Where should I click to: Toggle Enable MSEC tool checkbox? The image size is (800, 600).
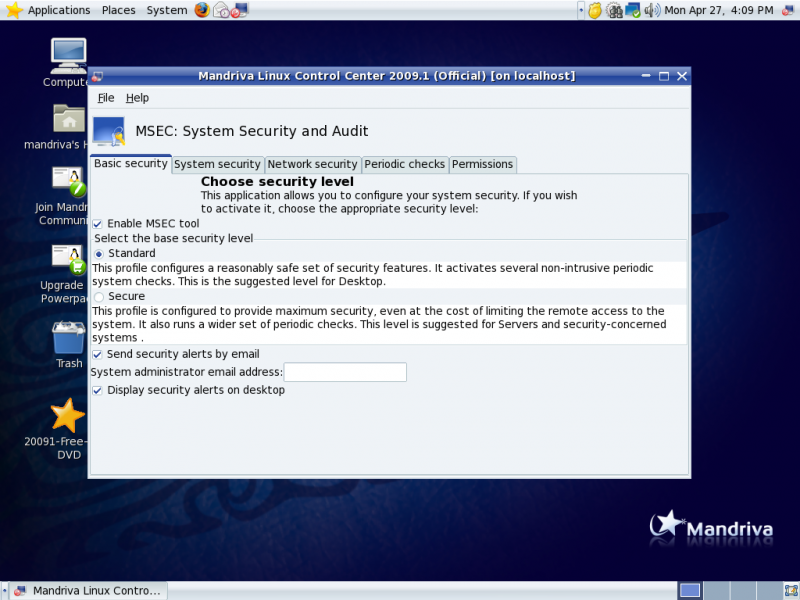pos(97,224)
